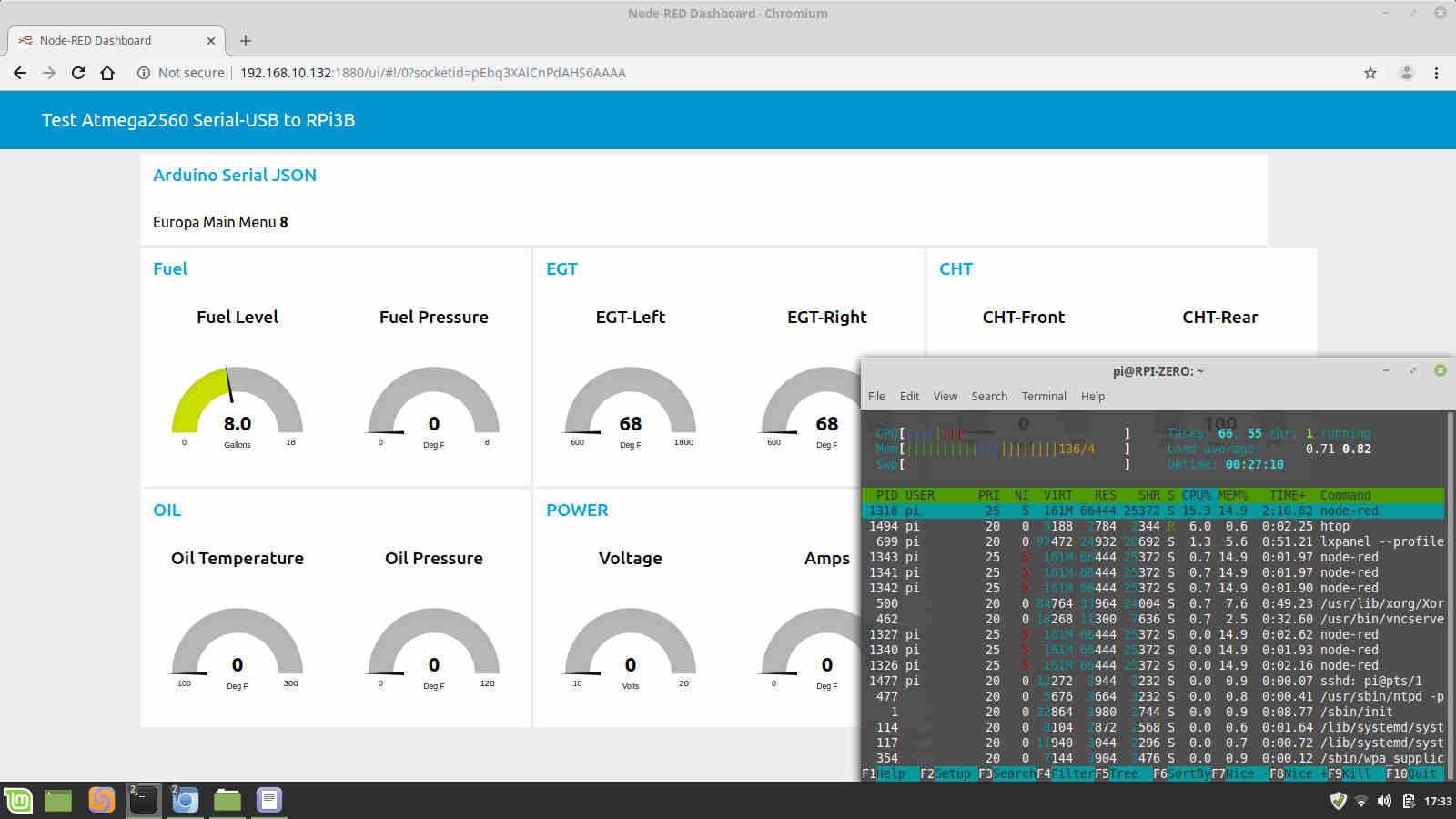
Task: Open the clipboard manager tray icon
Action: tap(1408, 801)
